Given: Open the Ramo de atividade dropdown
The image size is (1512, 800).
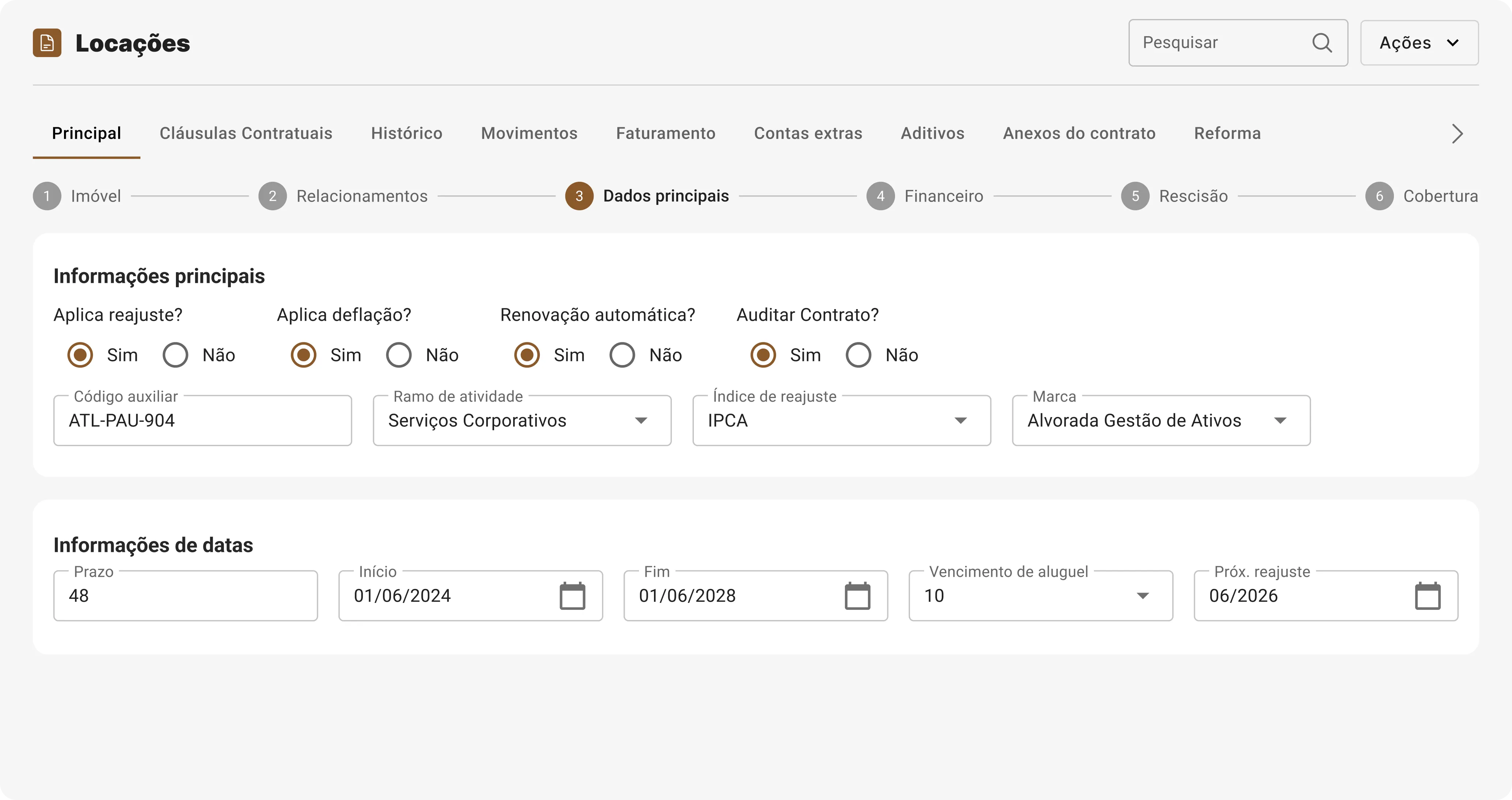Looking at the screenshot, I should 522,420.
